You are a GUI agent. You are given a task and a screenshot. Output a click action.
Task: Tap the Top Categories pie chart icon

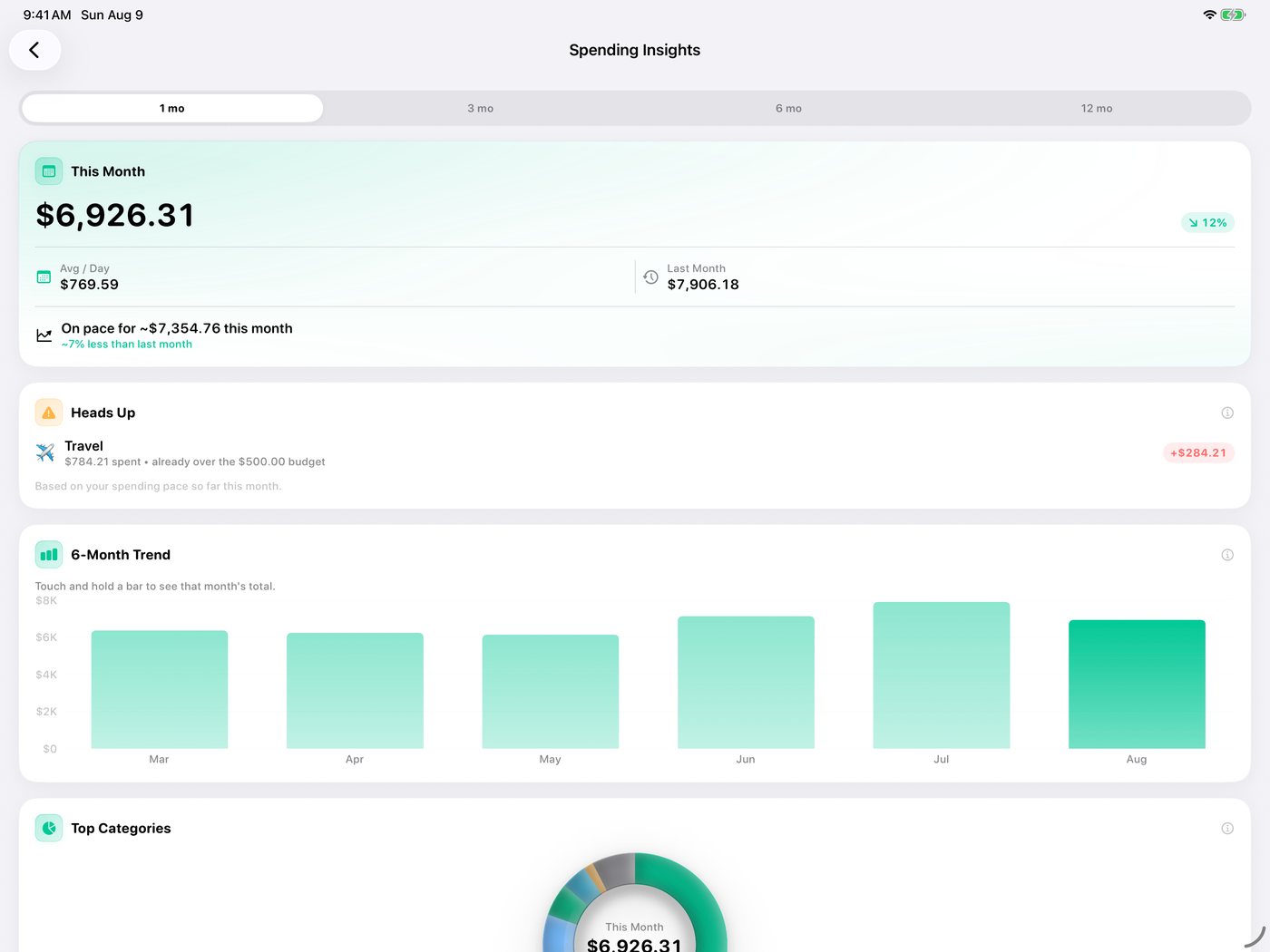49,828
